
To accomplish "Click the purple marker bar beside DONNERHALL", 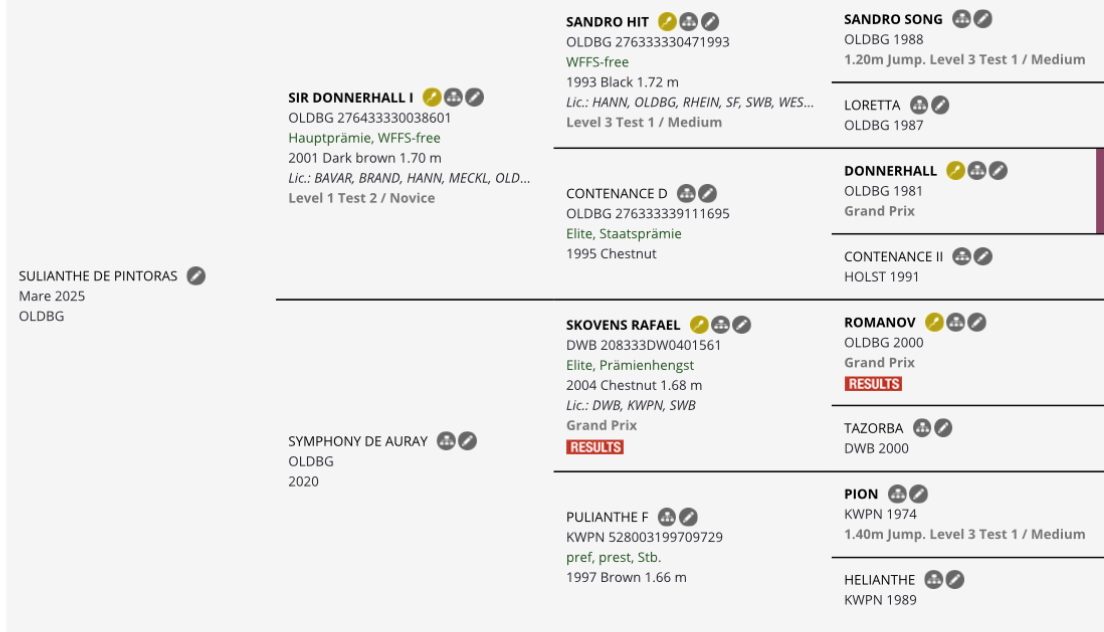I will (x=1100, y=191).
